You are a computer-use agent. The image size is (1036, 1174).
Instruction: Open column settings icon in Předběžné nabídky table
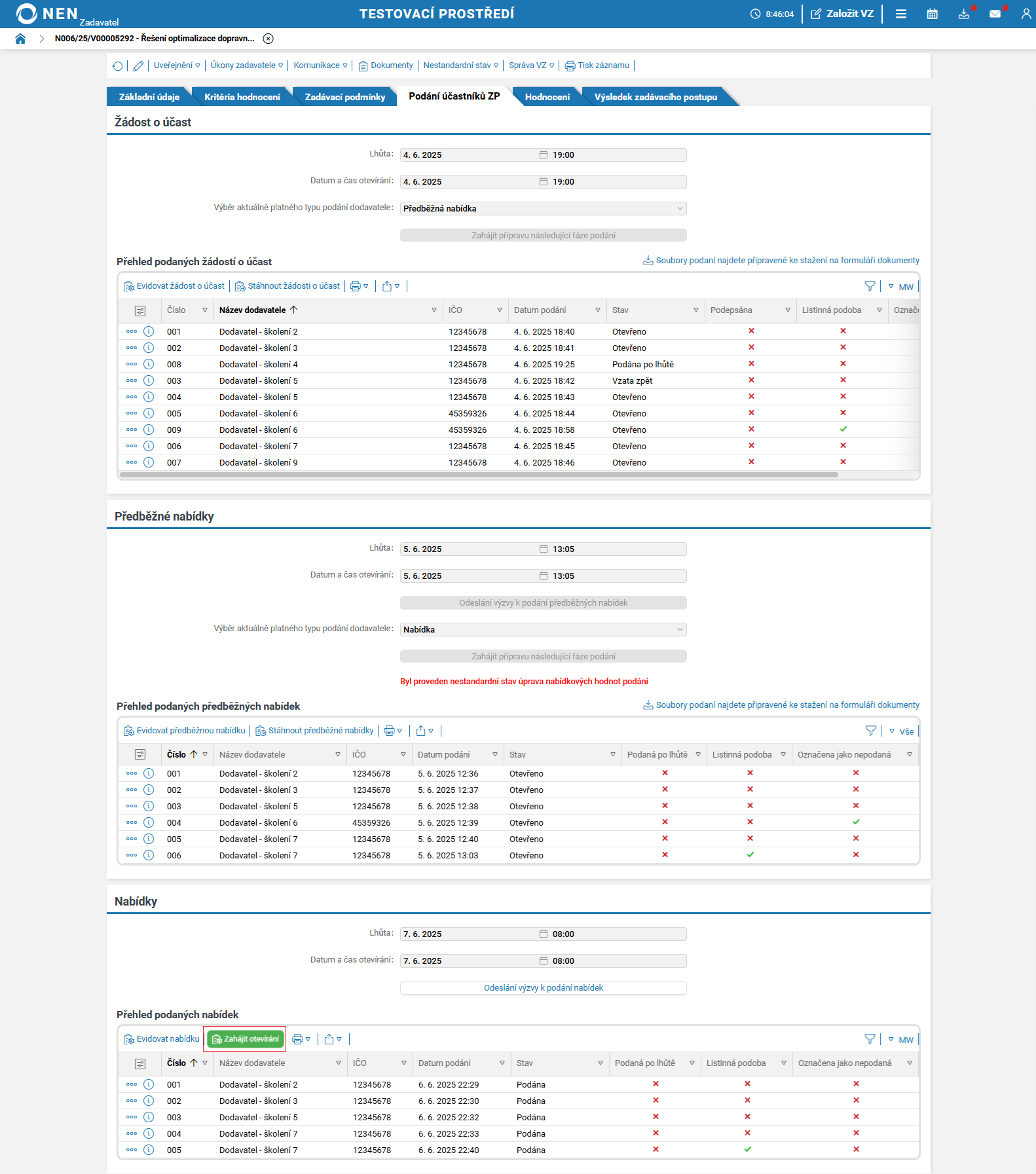139,754
